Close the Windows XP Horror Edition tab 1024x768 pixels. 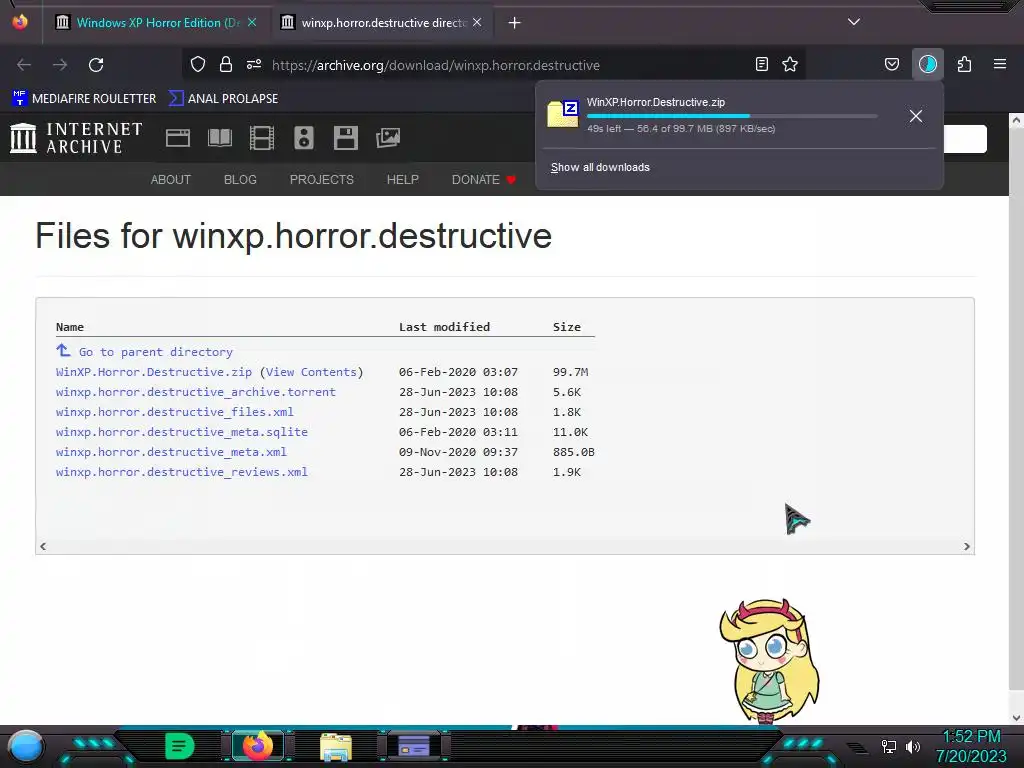[x=252, y=23]
